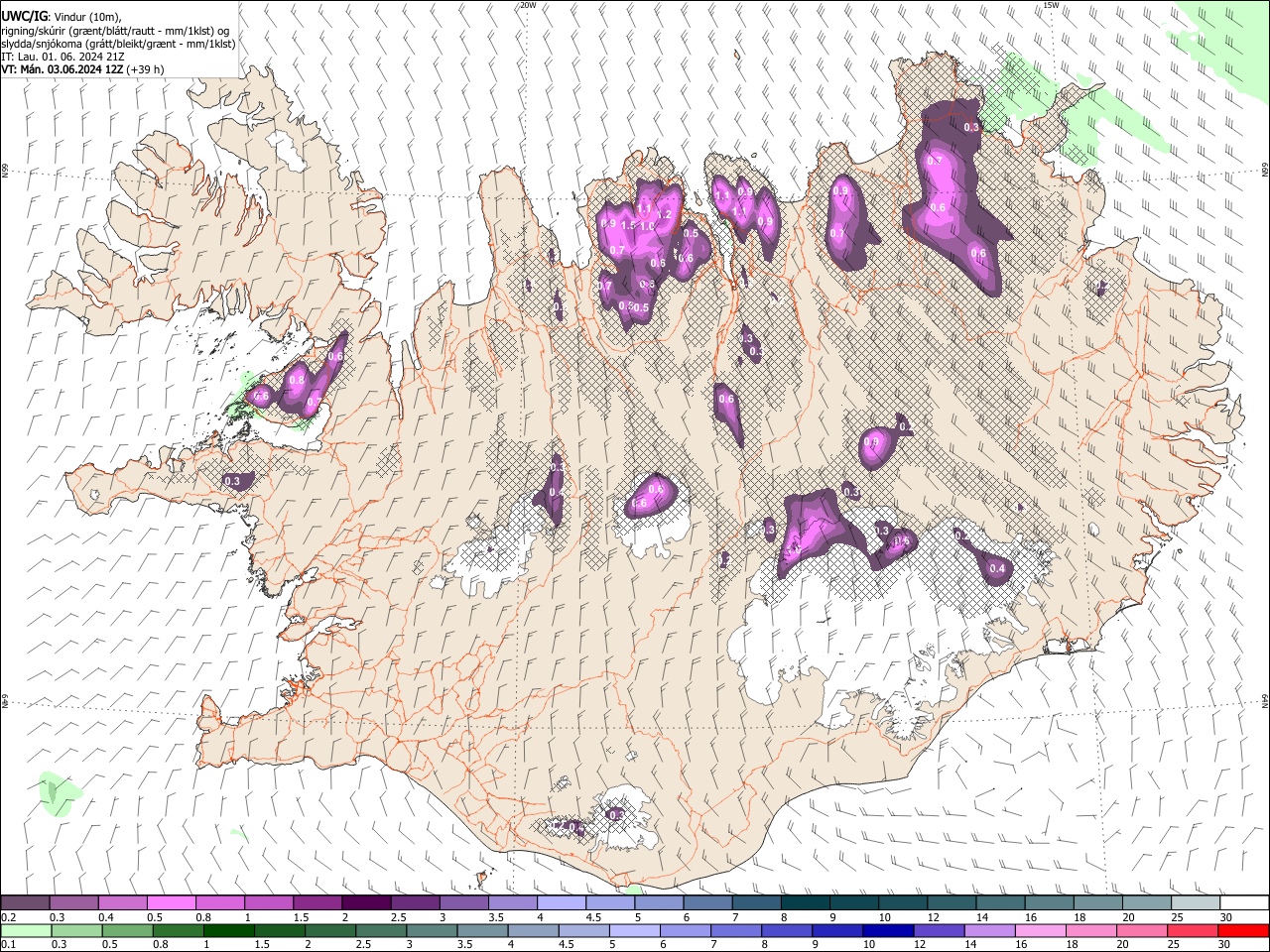1270x952 pixels.
Task: Click the '30' label under the upper scale
Action: click(x=1226, y=917)
